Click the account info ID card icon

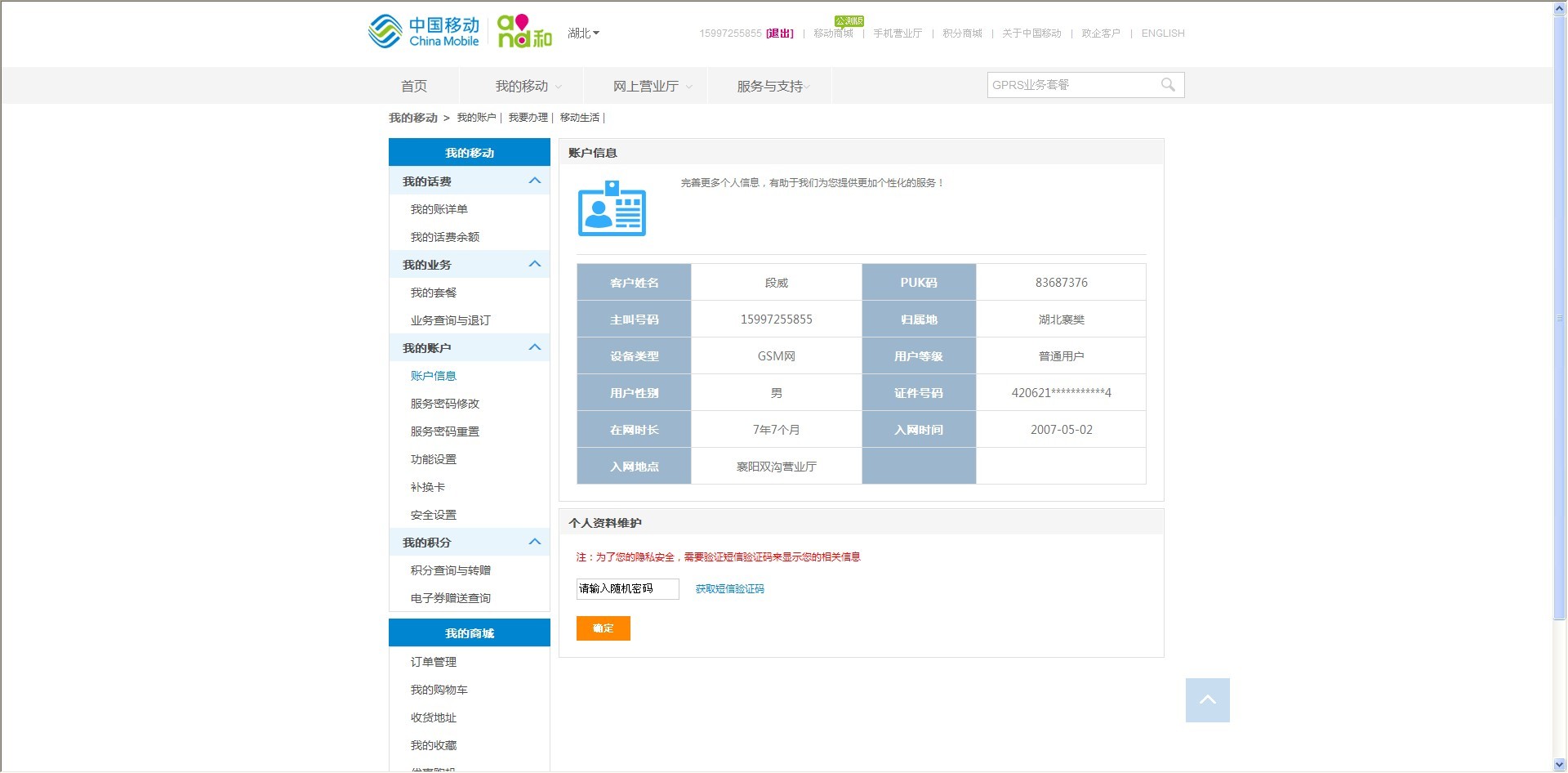[612, 209]
